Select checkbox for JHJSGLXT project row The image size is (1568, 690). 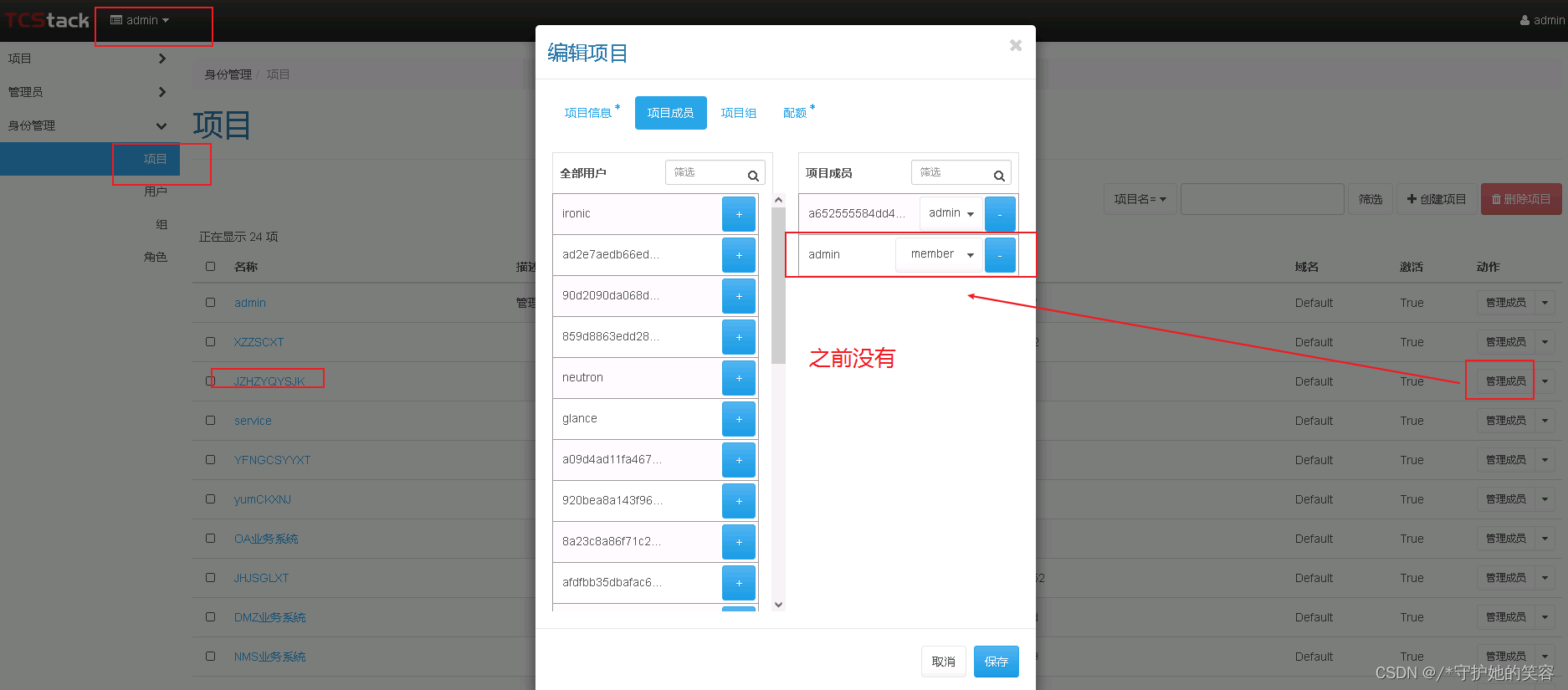click(211, 577)
